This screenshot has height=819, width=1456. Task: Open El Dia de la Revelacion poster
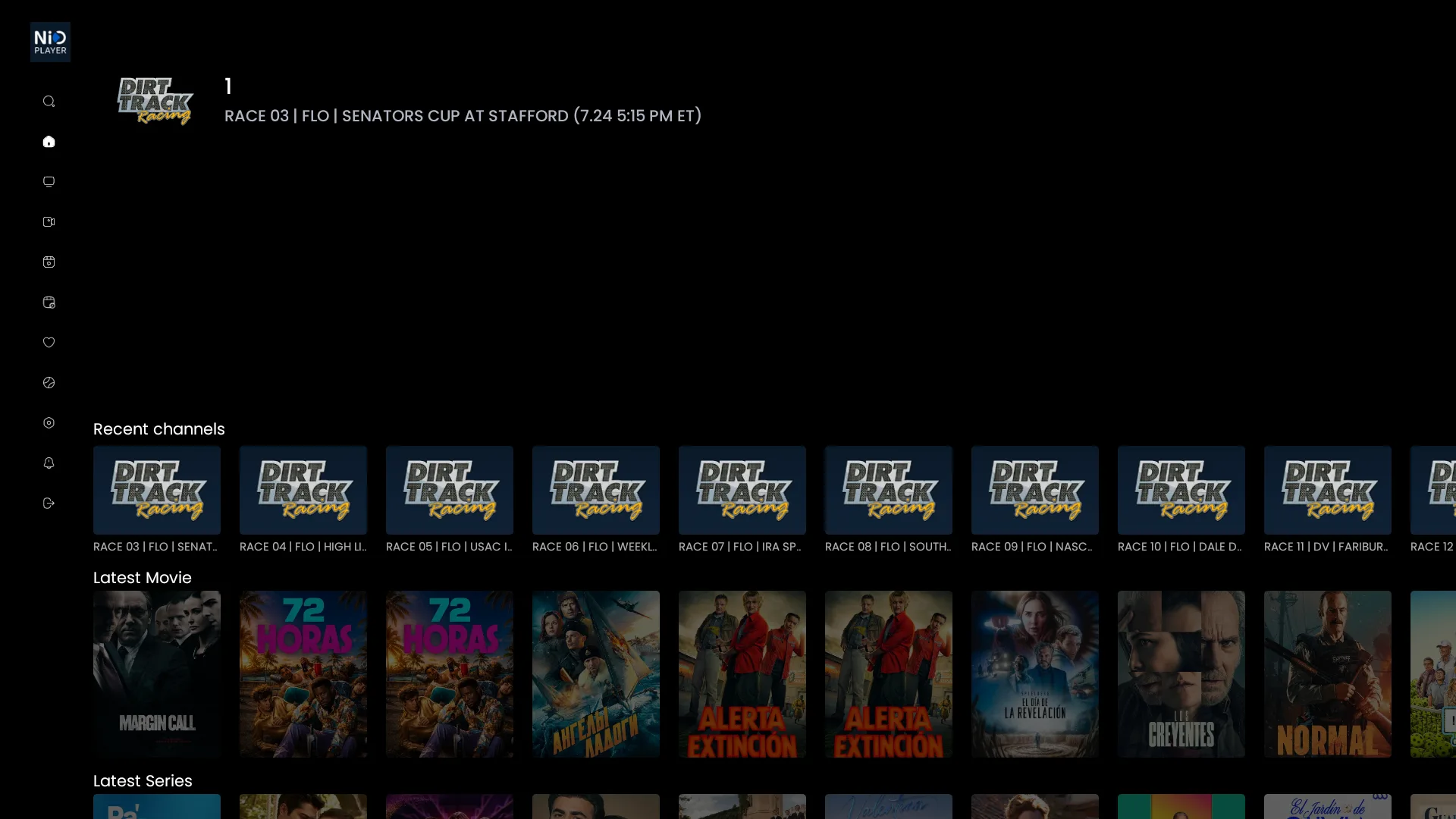click(x=1035, y=674)
